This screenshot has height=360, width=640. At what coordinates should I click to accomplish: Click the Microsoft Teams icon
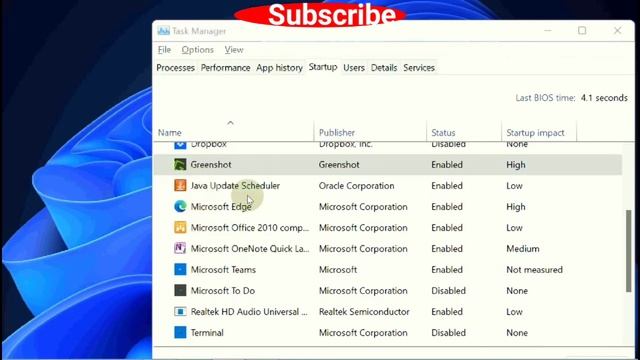pos(180,269)
